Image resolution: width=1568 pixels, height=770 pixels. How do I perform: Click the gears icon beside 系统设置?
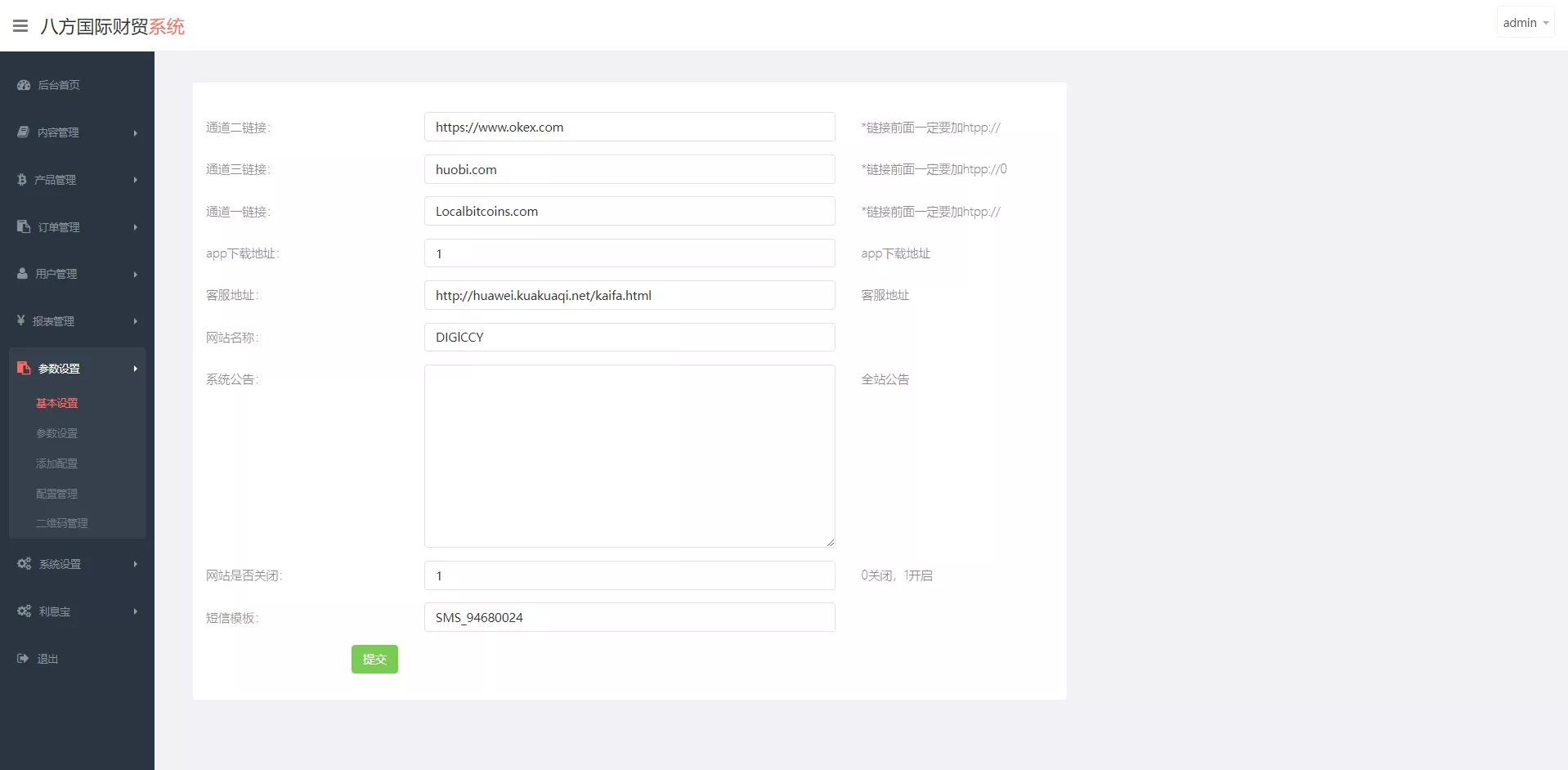(25, 564)
